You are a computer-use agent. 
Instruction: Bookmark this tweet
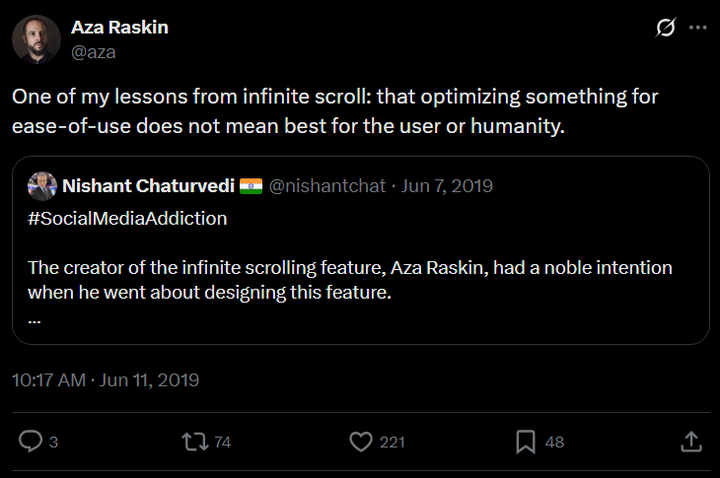point(526,441)
